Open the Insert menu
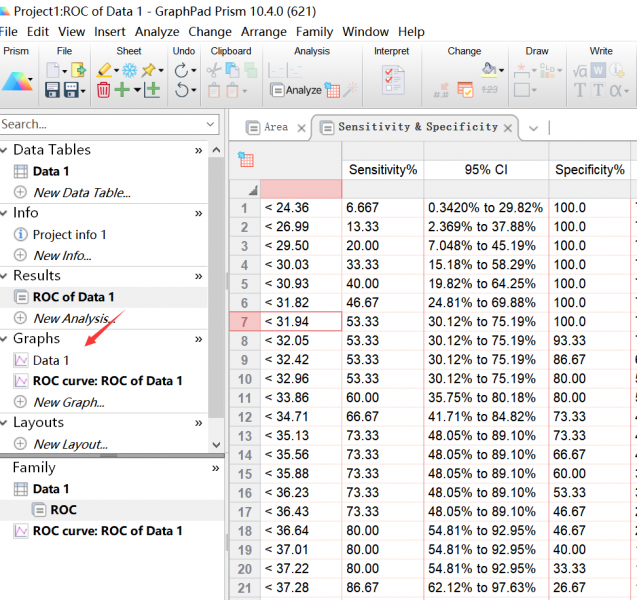Image resolution: width=637 pixels, height=600 pixels. tap(110, 32)
